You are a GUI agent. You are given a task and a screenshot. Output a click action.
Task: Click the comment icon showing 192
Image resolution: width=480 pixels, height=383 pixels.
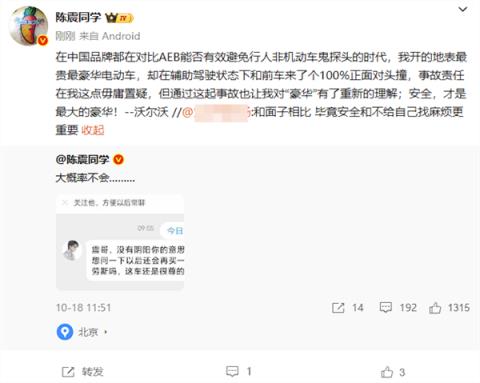click(386, 307)
